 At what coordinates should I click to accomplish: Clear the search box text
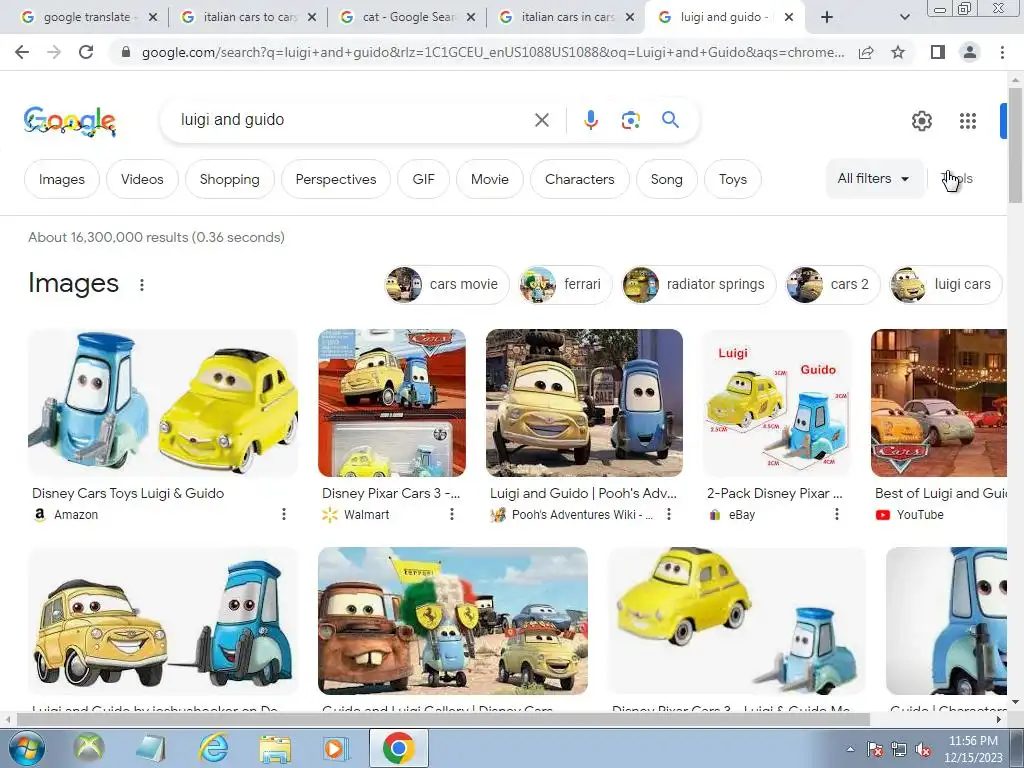click(541, 120)
